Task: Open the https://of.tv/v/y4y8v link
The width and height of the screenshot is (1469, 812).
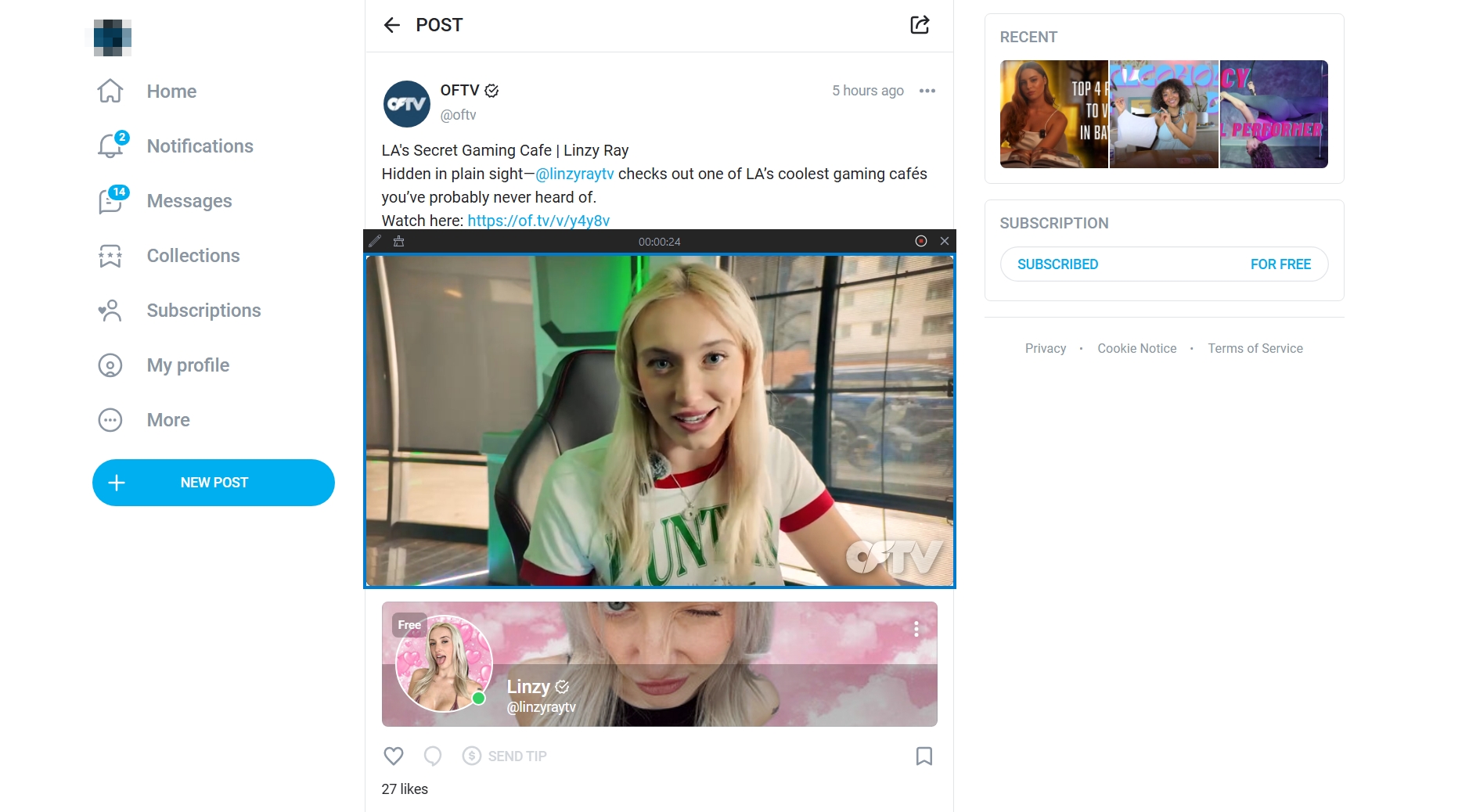Action: pos(538,221)
